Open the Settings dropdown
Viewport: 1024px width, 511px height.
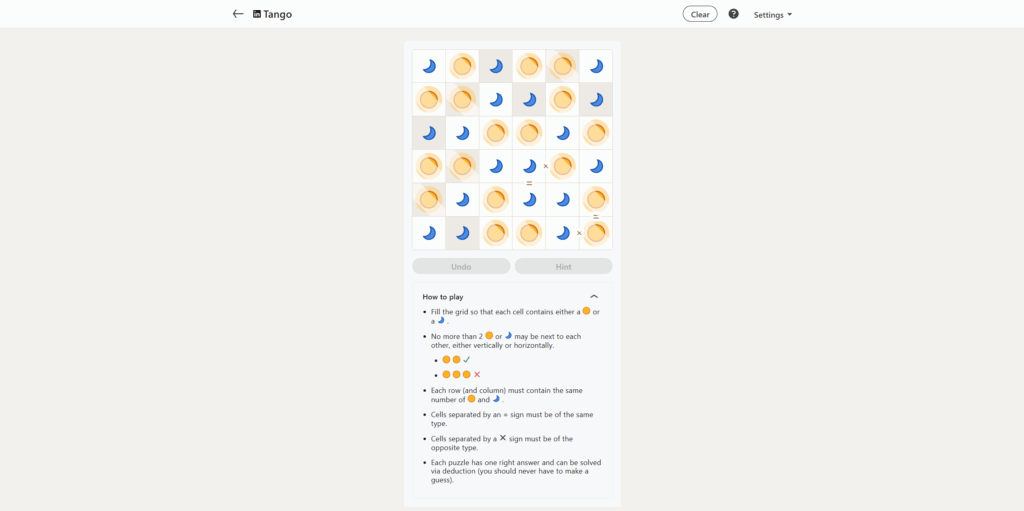772,15
